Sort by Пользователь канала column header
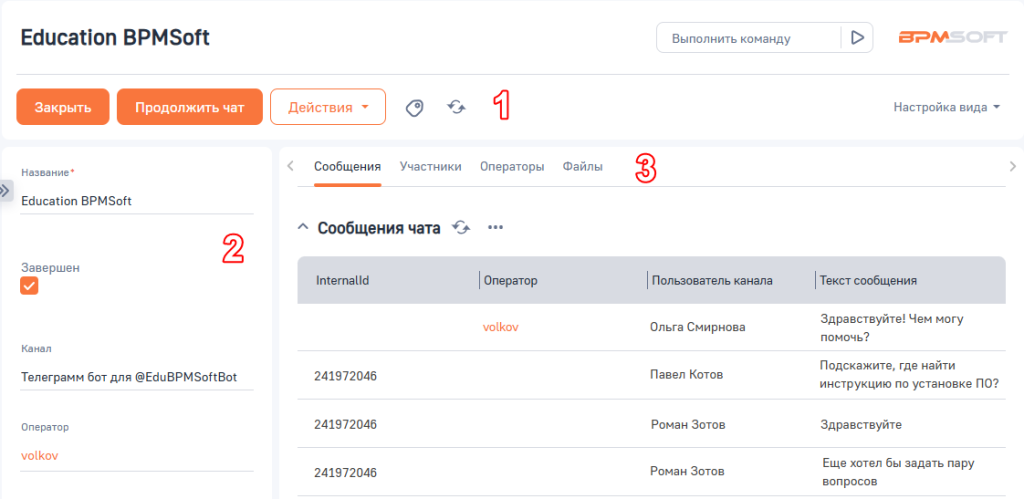The height and width of the screenshot is (499, 1024). 712,280
